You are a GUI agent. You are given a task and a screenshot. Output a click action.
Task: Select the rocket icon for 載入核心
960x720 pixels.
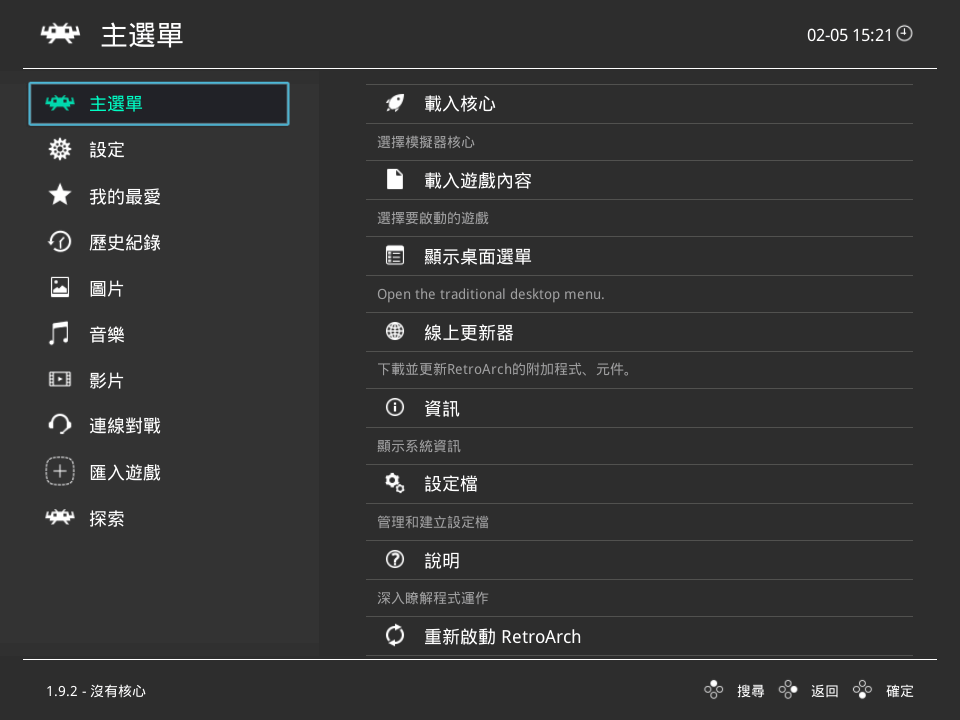[x=394, y=103]
